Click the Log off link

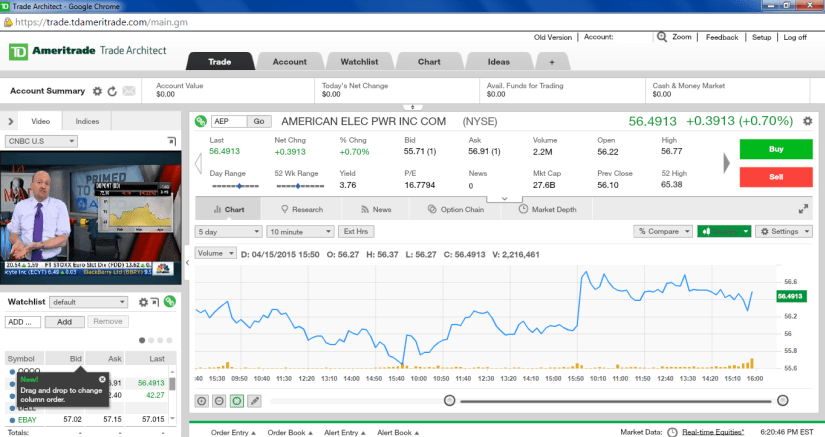[x=795, y=37]
